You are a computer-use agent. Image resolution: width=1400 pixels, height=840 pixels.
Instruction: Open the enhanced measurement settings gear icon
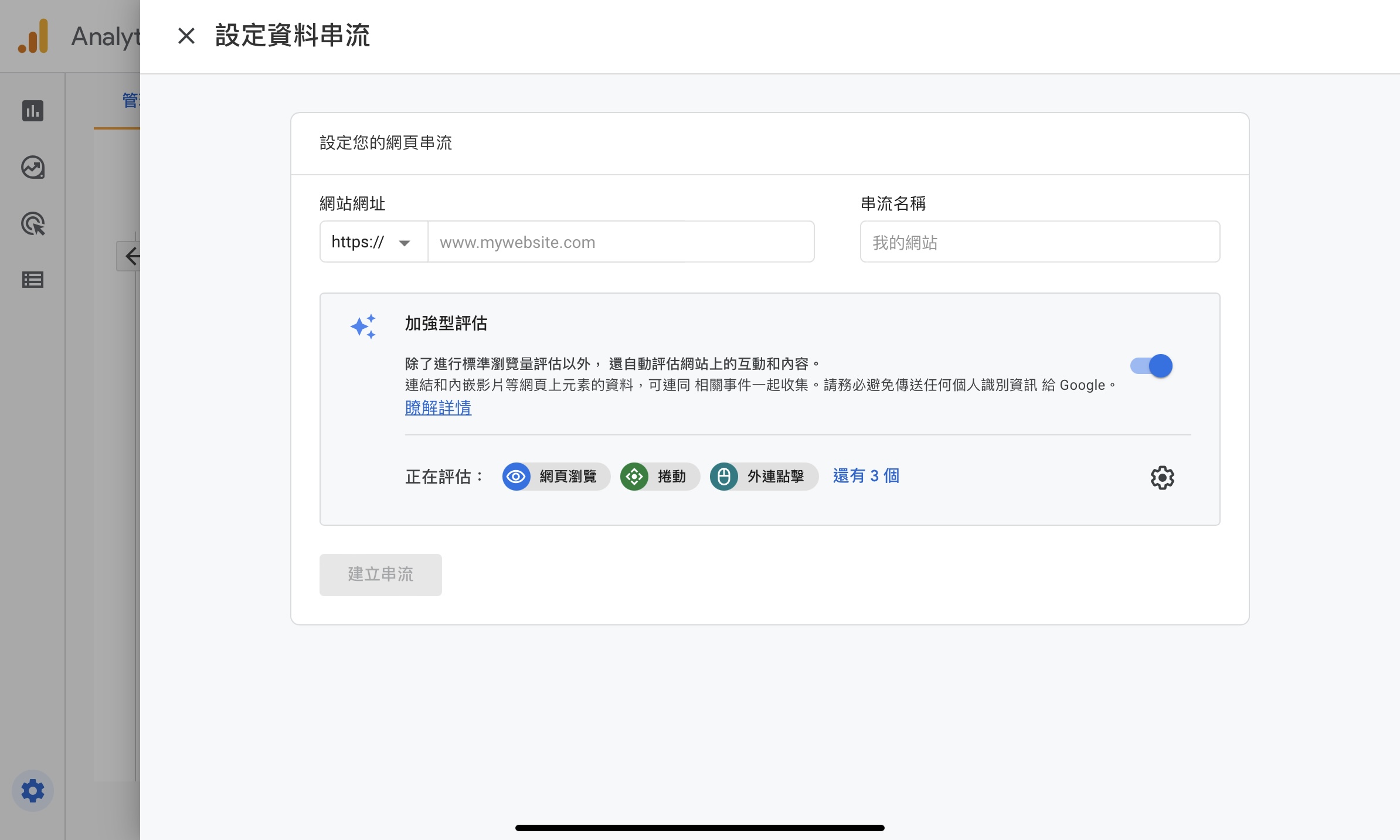tap(1162, 477)
